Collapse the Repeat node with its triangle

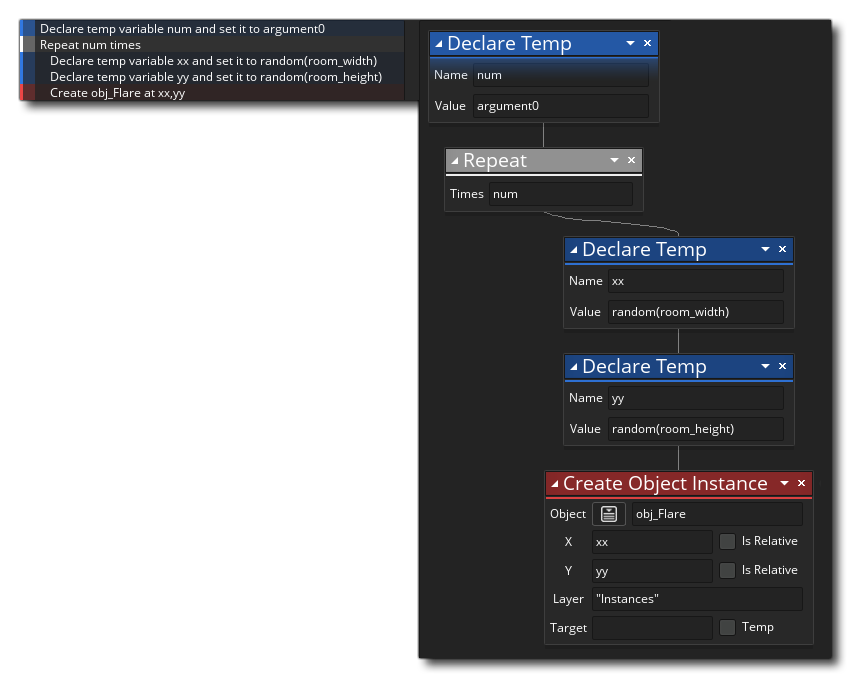455,161
